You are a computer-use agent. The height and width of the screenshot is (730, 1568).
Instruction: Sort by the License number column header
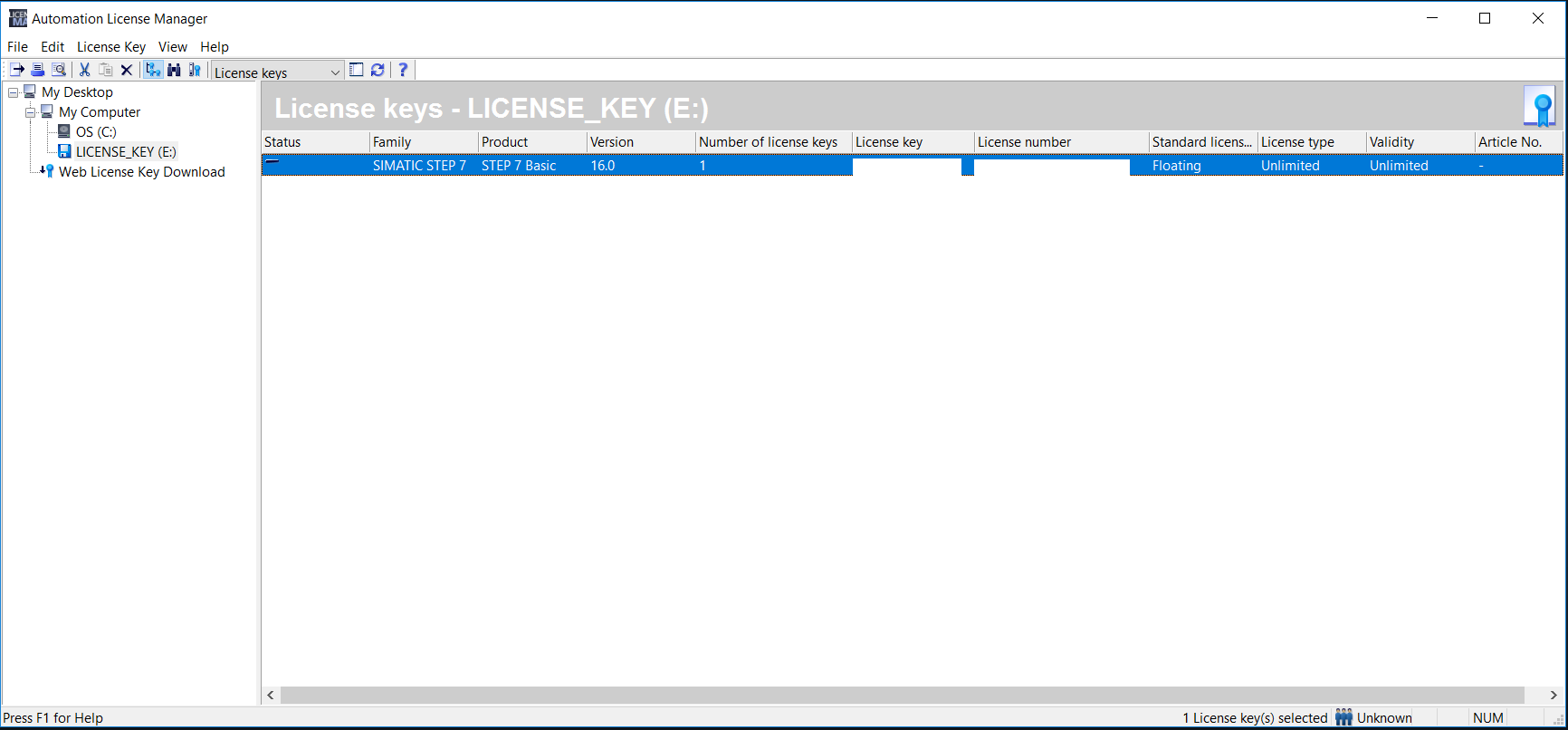coord(1062,142)
